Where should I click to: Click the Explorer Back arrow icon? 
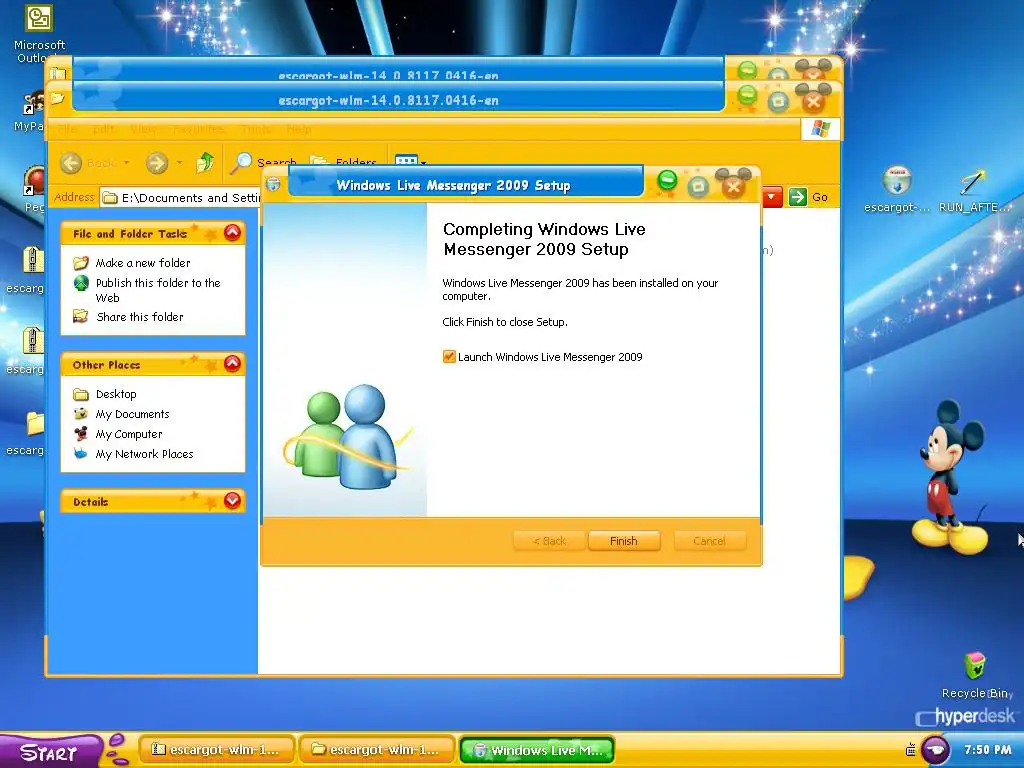click(x=71, y=163)
